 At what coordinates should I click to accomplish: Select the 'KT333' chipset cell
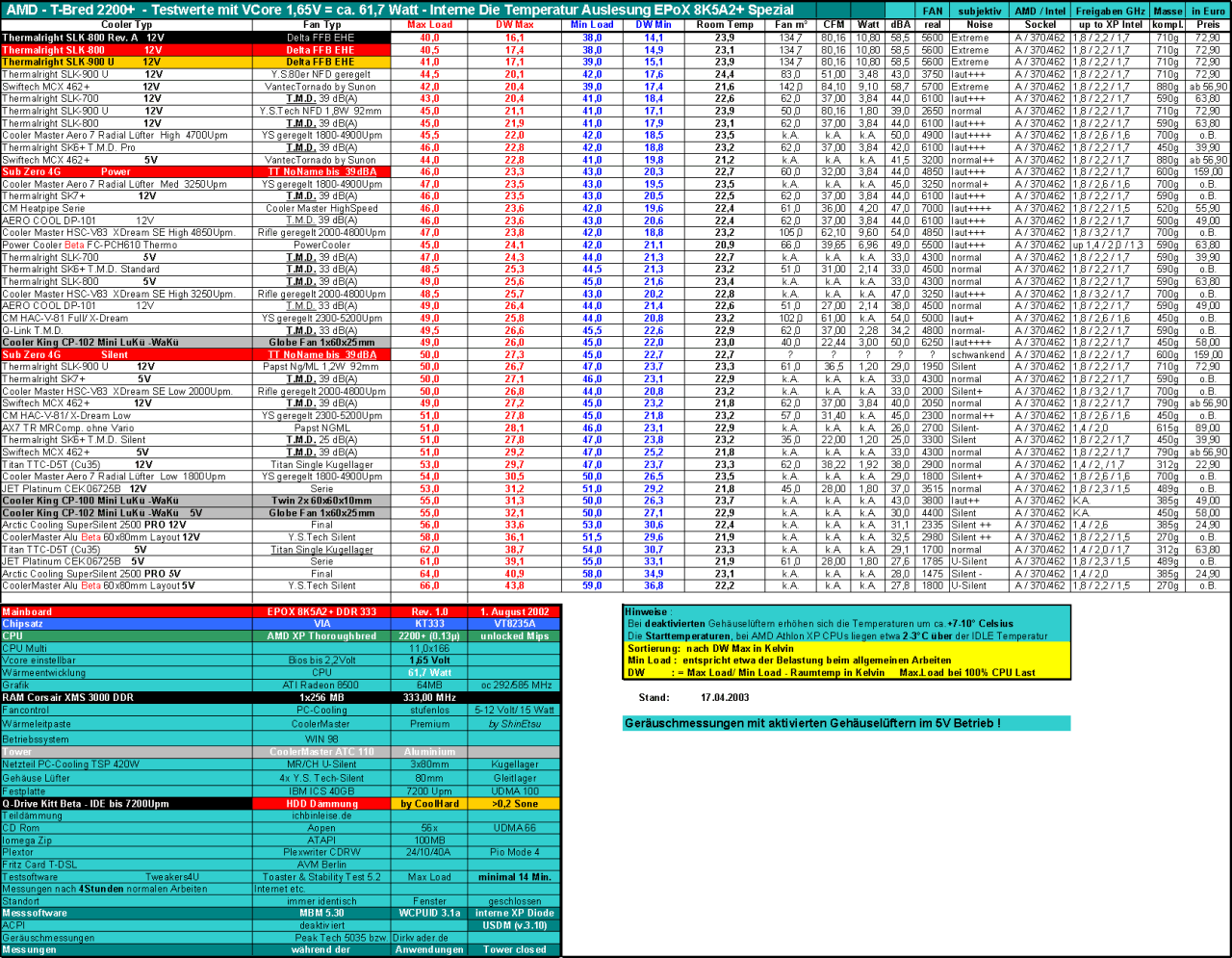click(x=429, y=624)
